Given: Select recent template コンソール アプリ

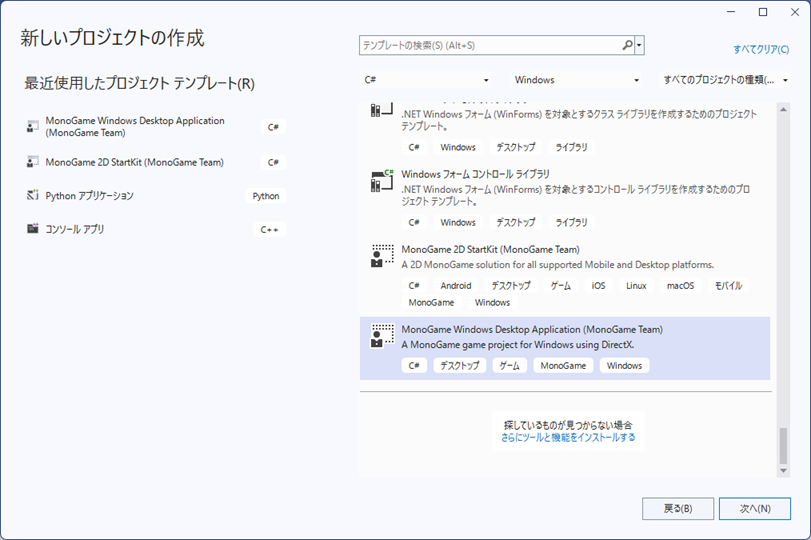Looking at the screenshot, I should tap(156, 229).
